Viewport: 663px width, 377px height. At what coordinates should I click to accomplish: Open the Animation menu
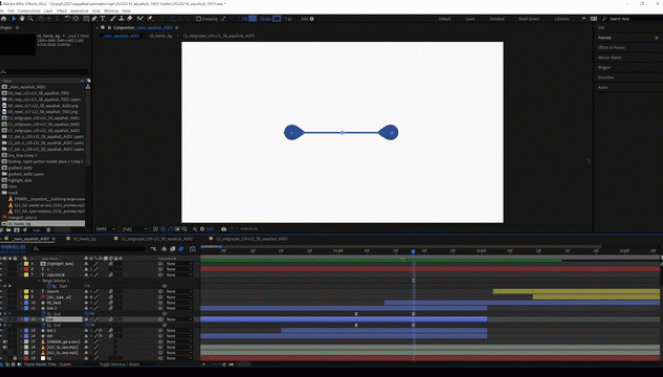(79, 11)
